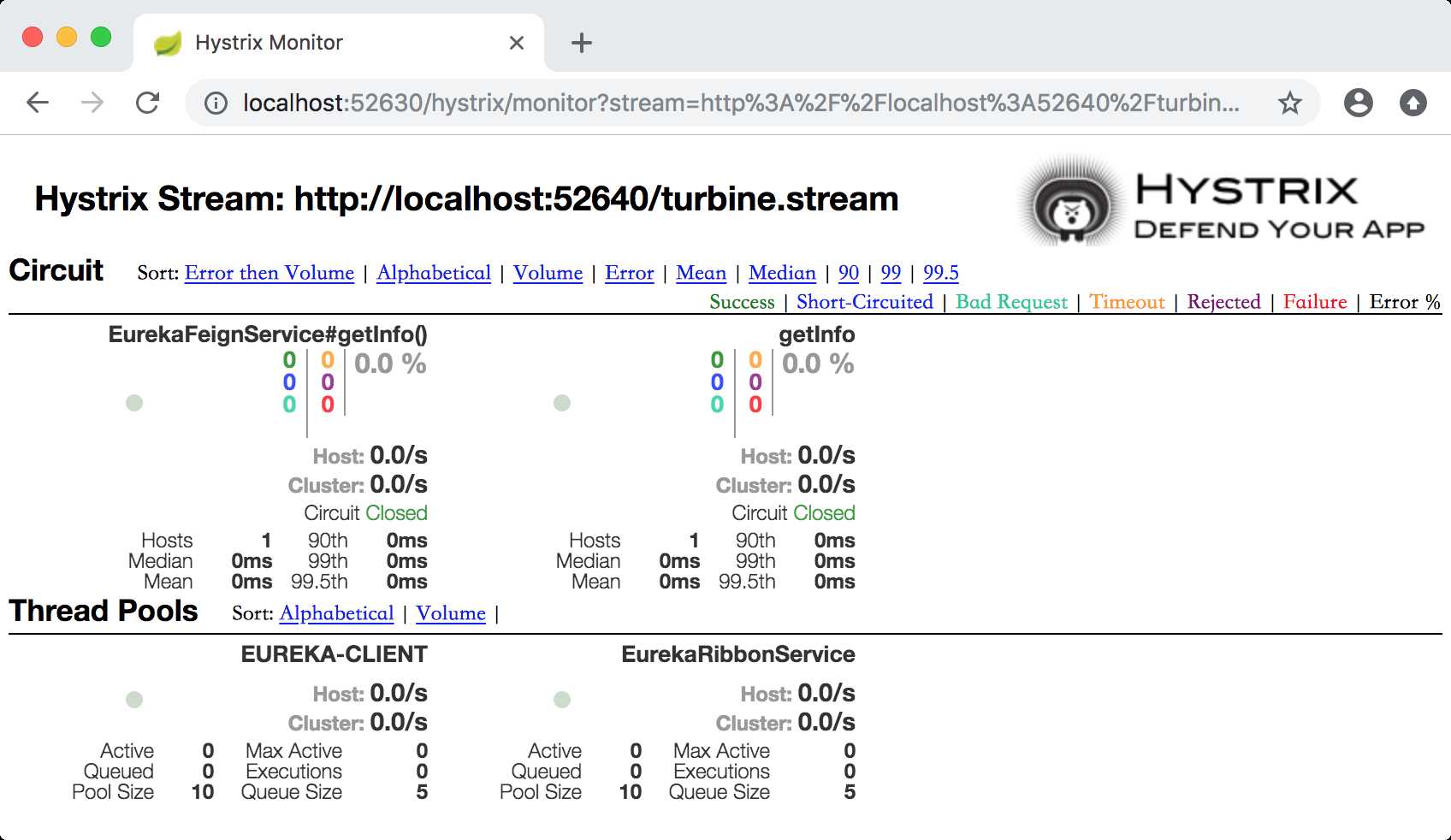The image size is (1451, 840).
Task: Click the Thread Pools section heading
Action: click(104, 611)
